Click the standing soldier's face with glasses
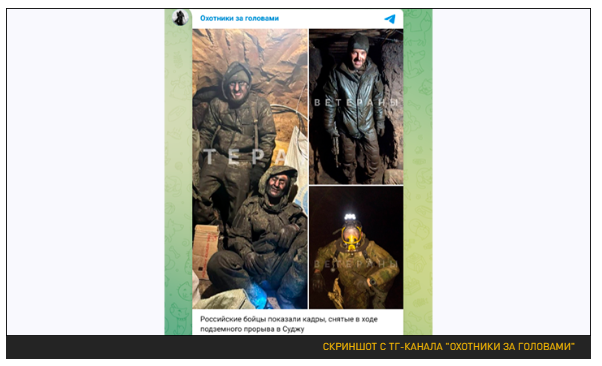The height and width of the screenshot is (366, 602). [x=238, y=87]
